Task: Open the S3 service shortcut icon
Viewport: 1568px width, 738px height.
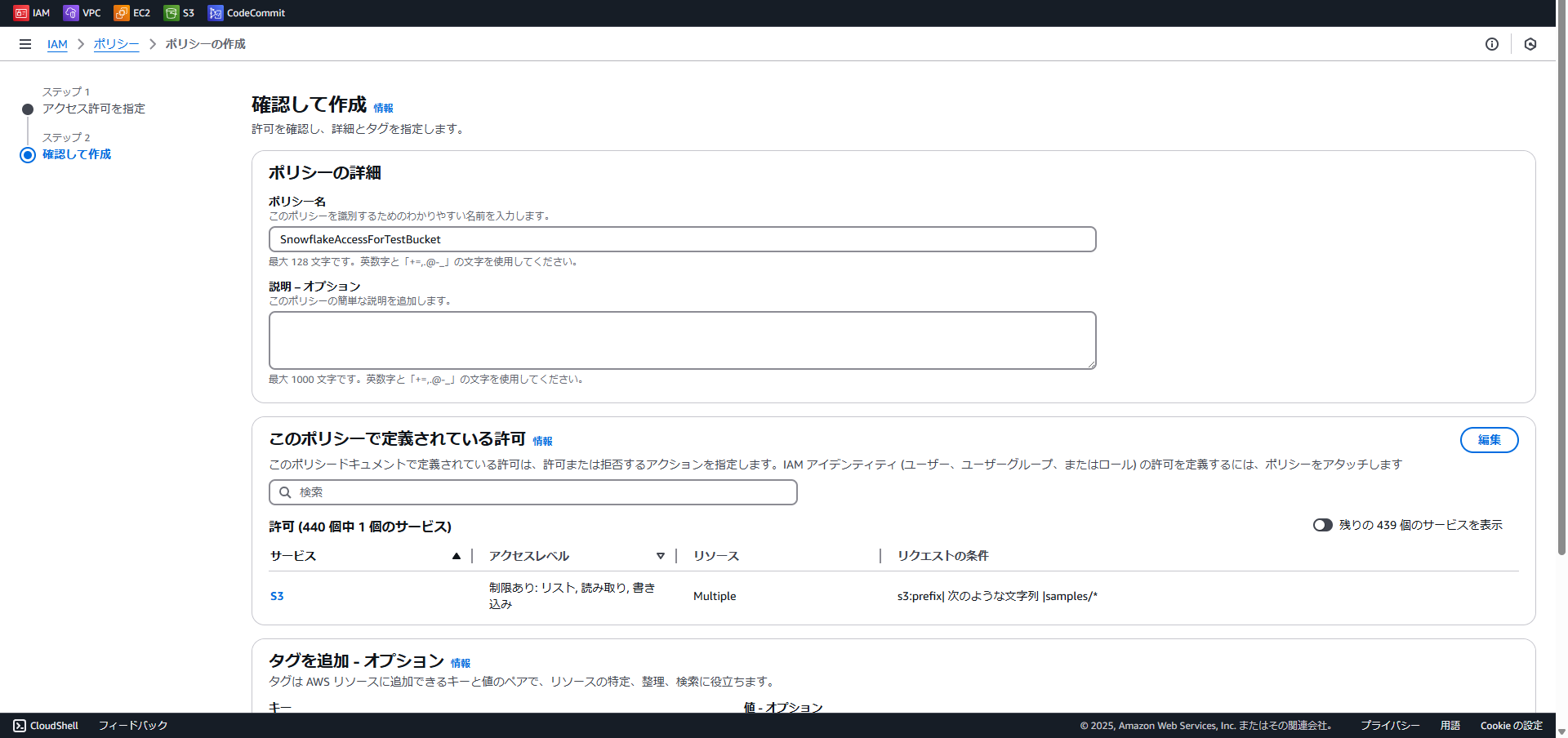Action: (x=171, y=13)
